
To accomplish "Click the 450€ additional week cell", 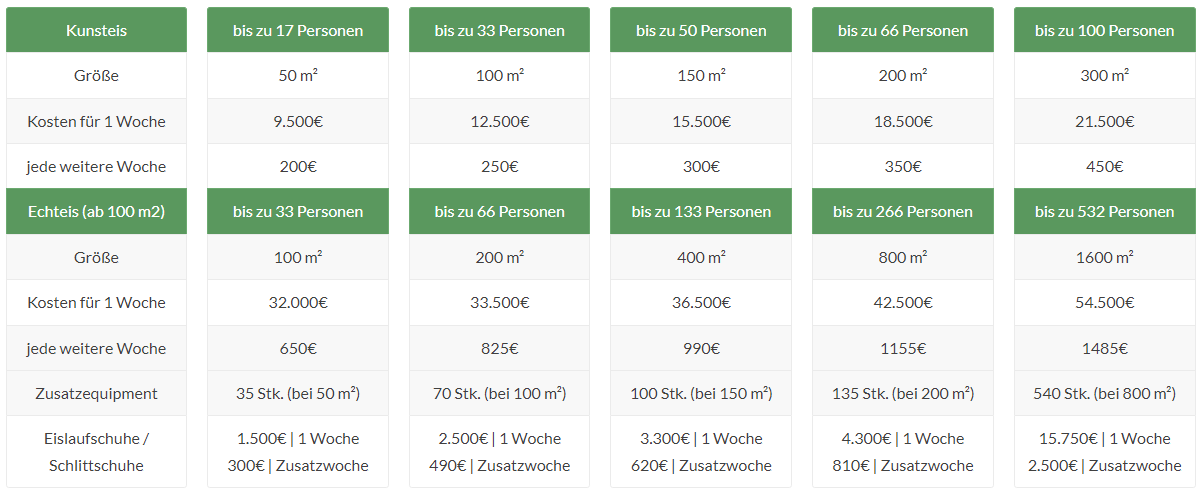I will tap(1104, 166).
